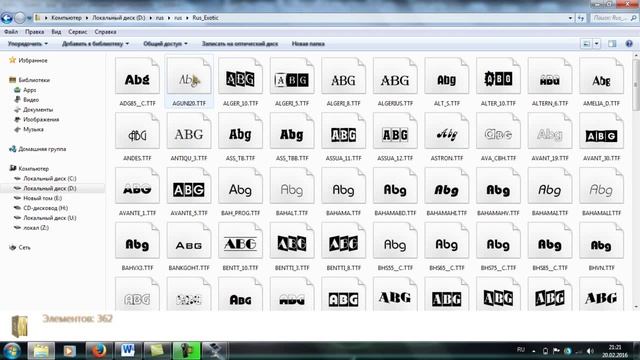
Task: Open the Вид menu
Action: (56, 32)
